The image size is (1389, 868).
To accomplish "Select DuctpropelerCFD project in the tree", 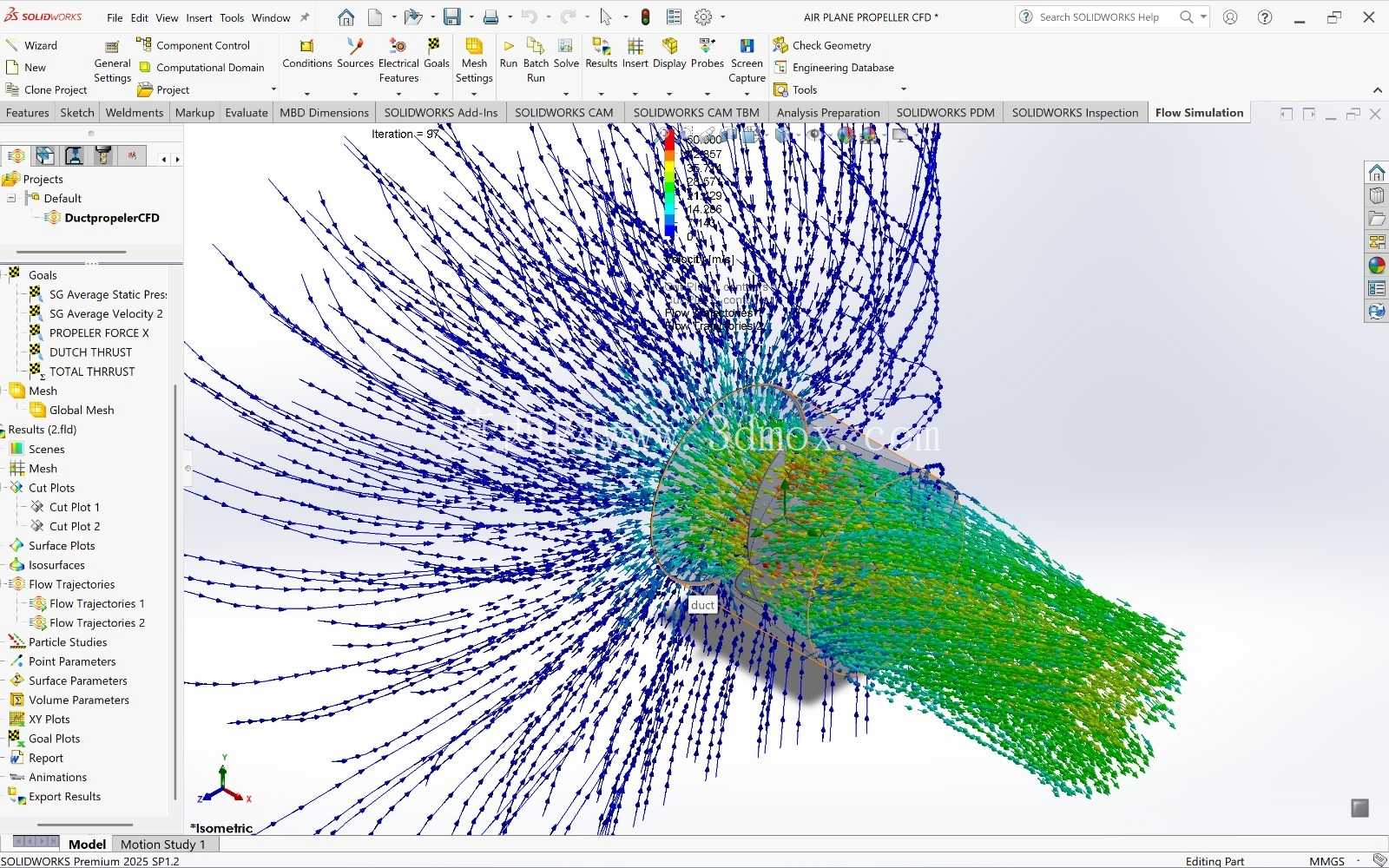I will 102,218.
